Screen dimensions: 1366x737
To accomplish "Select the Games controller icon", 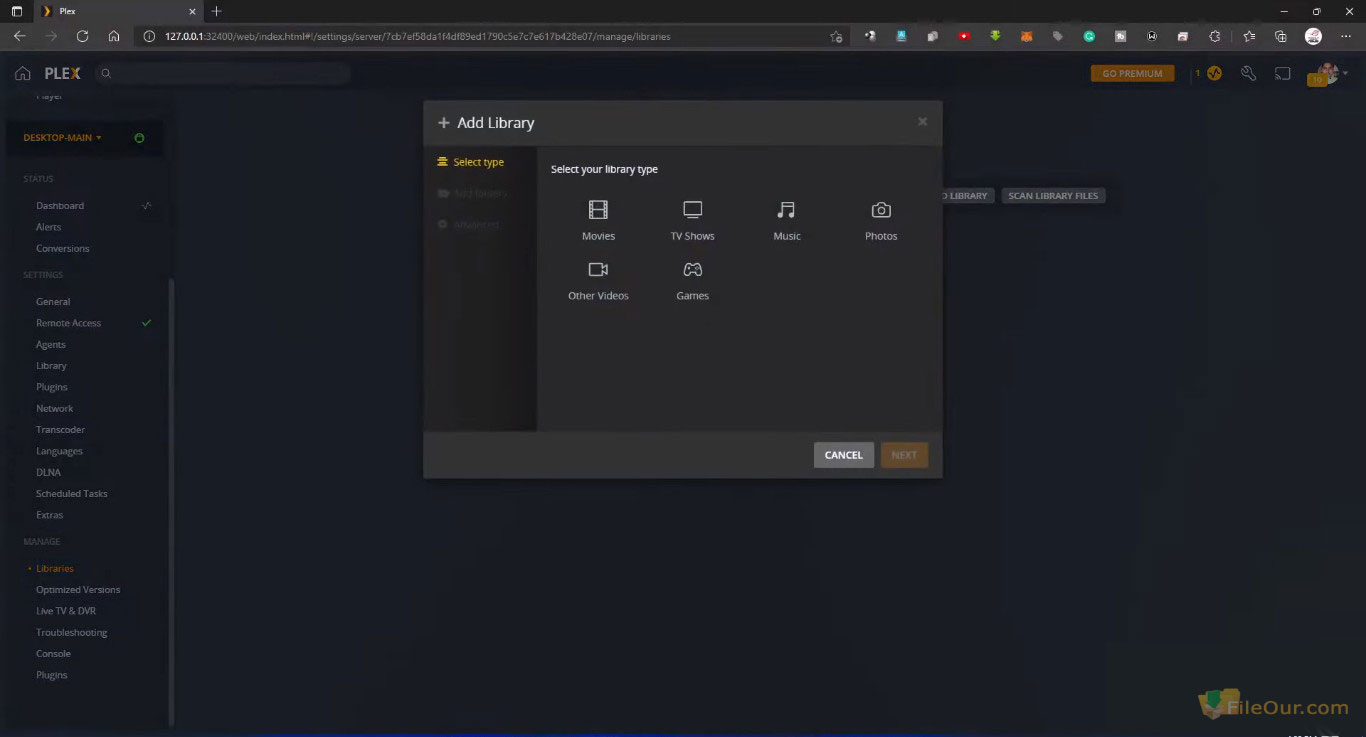I will [x=692, y=269].
